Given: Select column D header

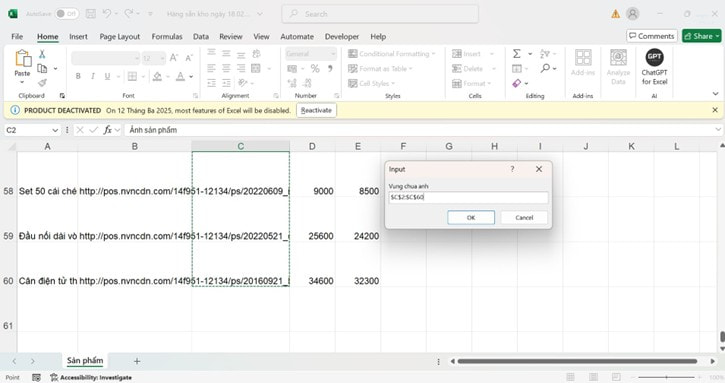Looking at the screenshot, I should pos(312,146).
